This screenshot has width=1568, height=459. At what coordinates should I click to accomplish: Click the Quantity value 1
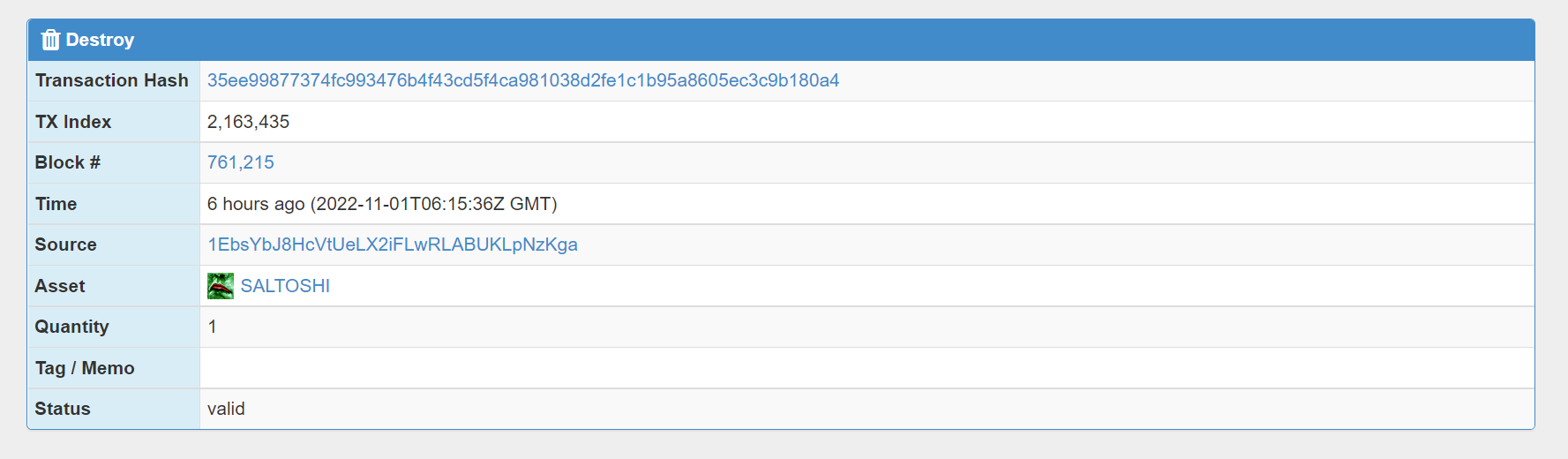pyautogui.click(x=212, y=327)
